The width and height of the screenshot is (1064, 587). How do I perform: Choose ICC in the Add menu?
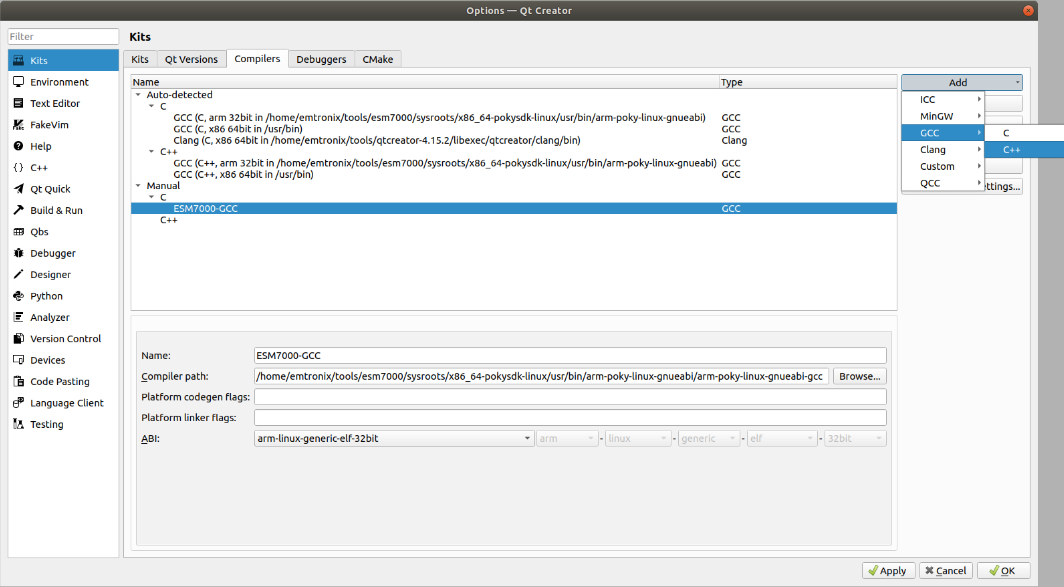943,99
